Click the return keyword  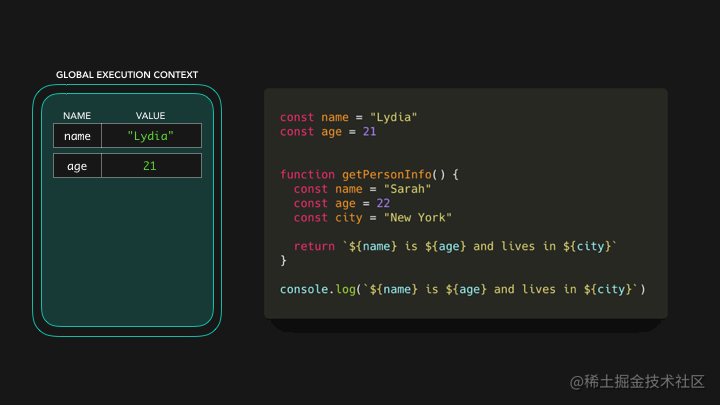(x=314, y=247)
